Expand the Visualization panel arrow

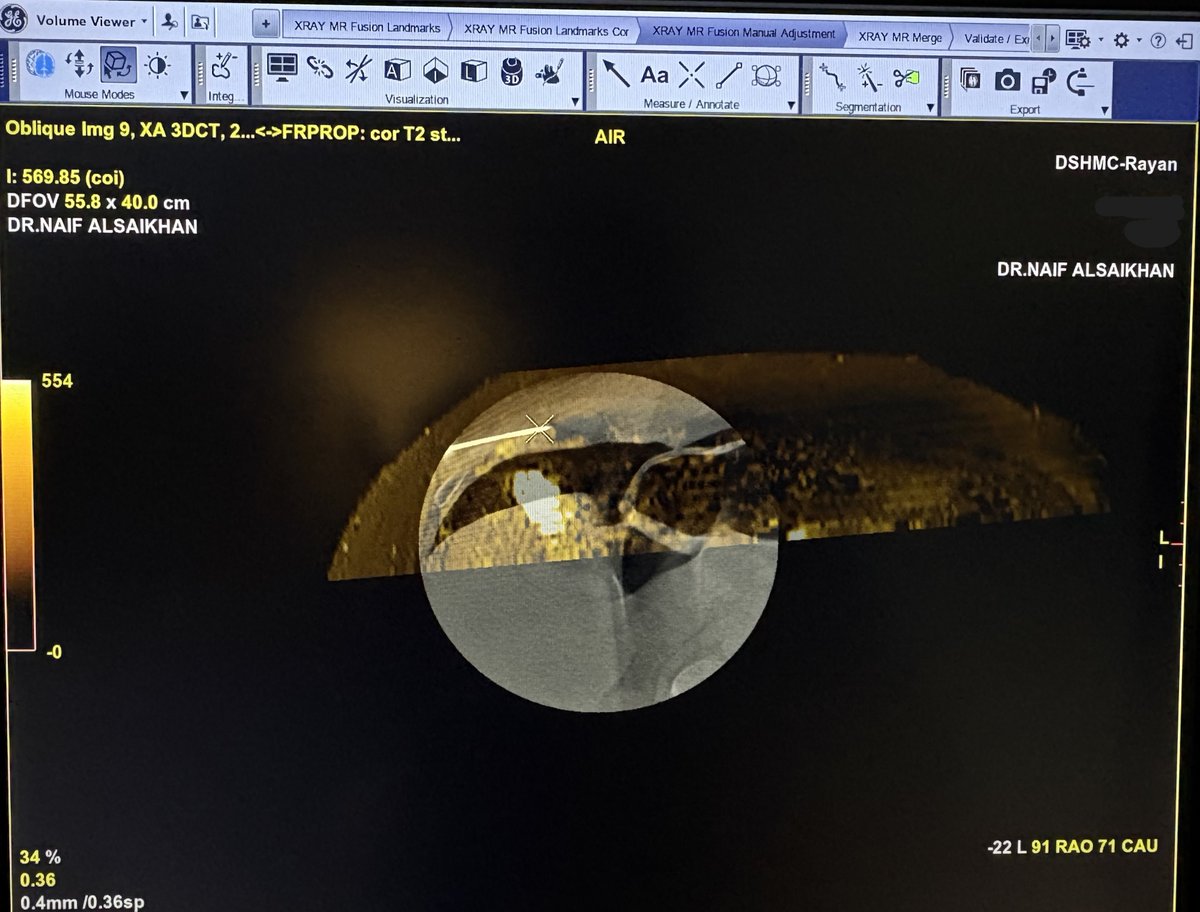(x=575, y=102)
